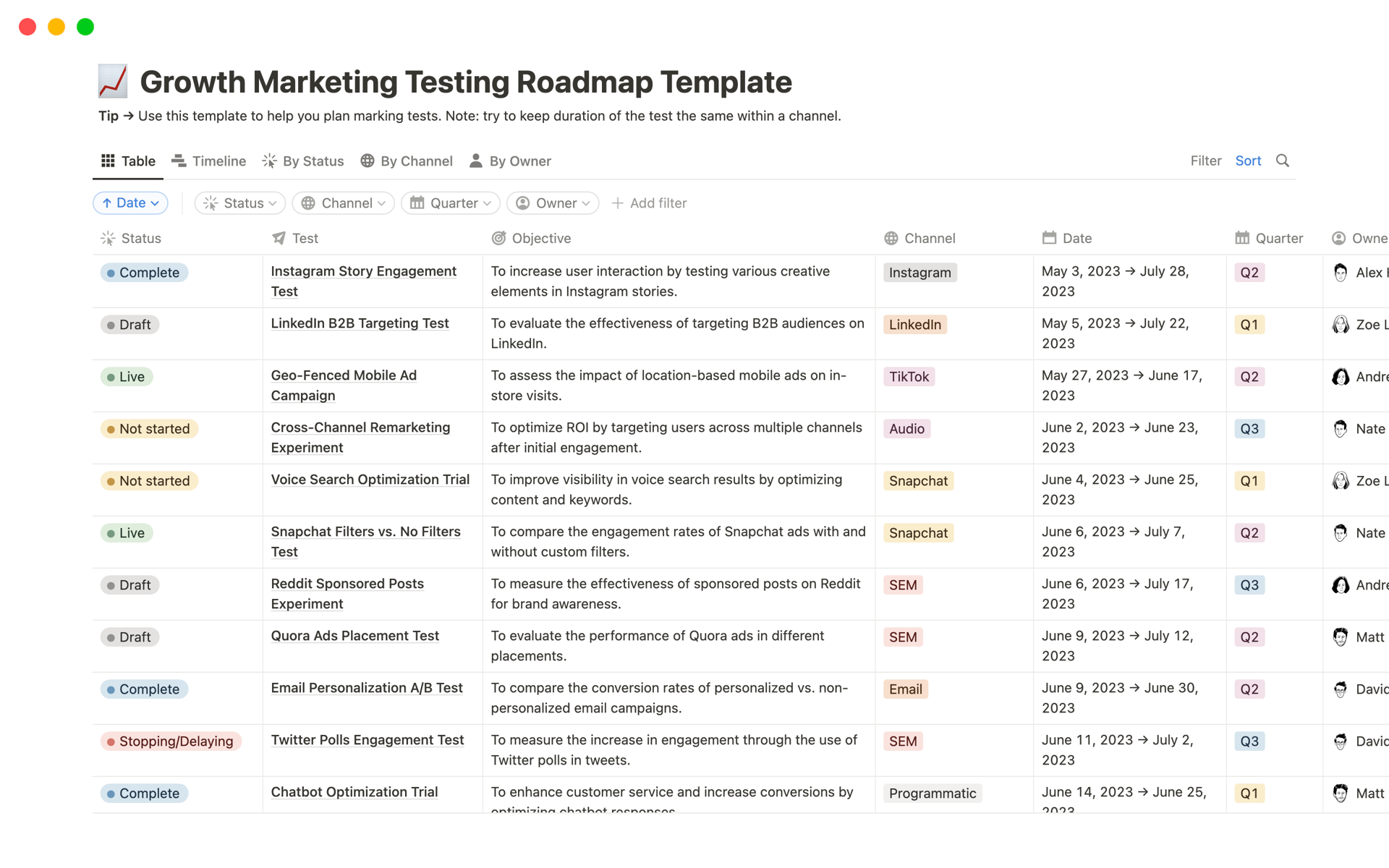This screenshot has width=1389, height=868.
Task: Open the Date sort dropdown
Action: click(130, 203)
